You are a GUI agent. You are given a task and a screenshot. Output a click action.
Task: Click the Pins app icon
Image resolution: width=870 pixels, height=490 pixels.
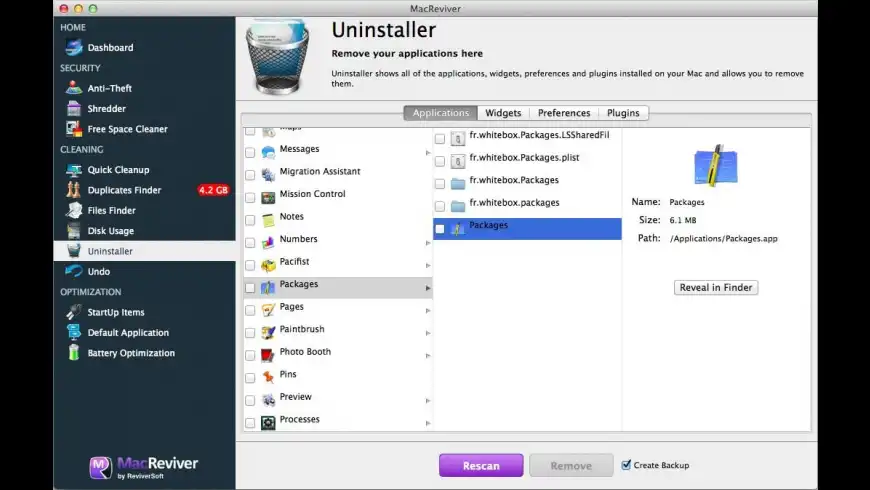(x=268, y=378)
